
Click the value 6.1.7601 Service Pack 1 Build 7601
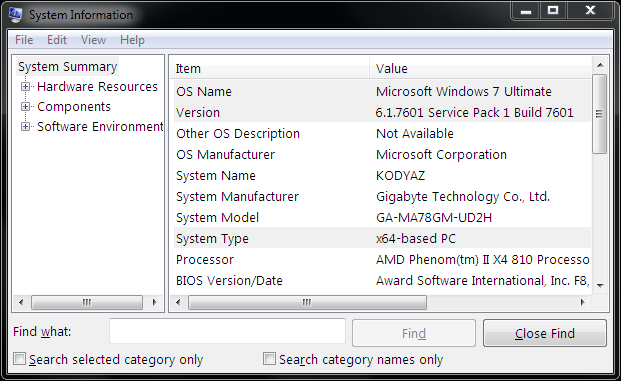point(474,112)
